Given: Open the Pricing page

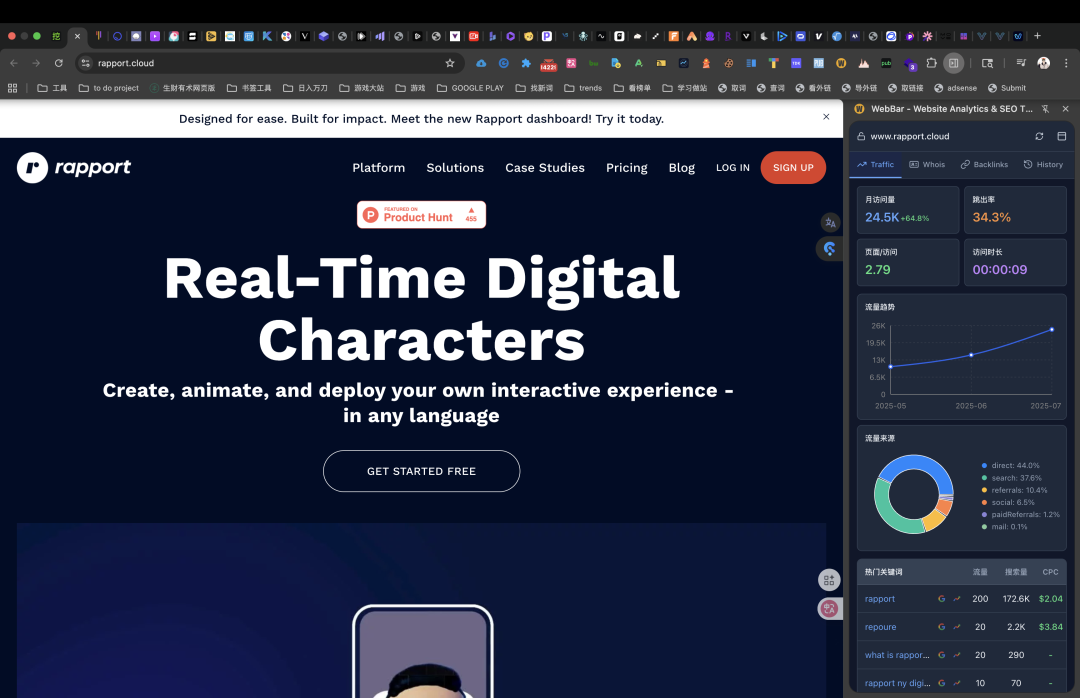Looking at the screenshot, I should click(626, 168).
